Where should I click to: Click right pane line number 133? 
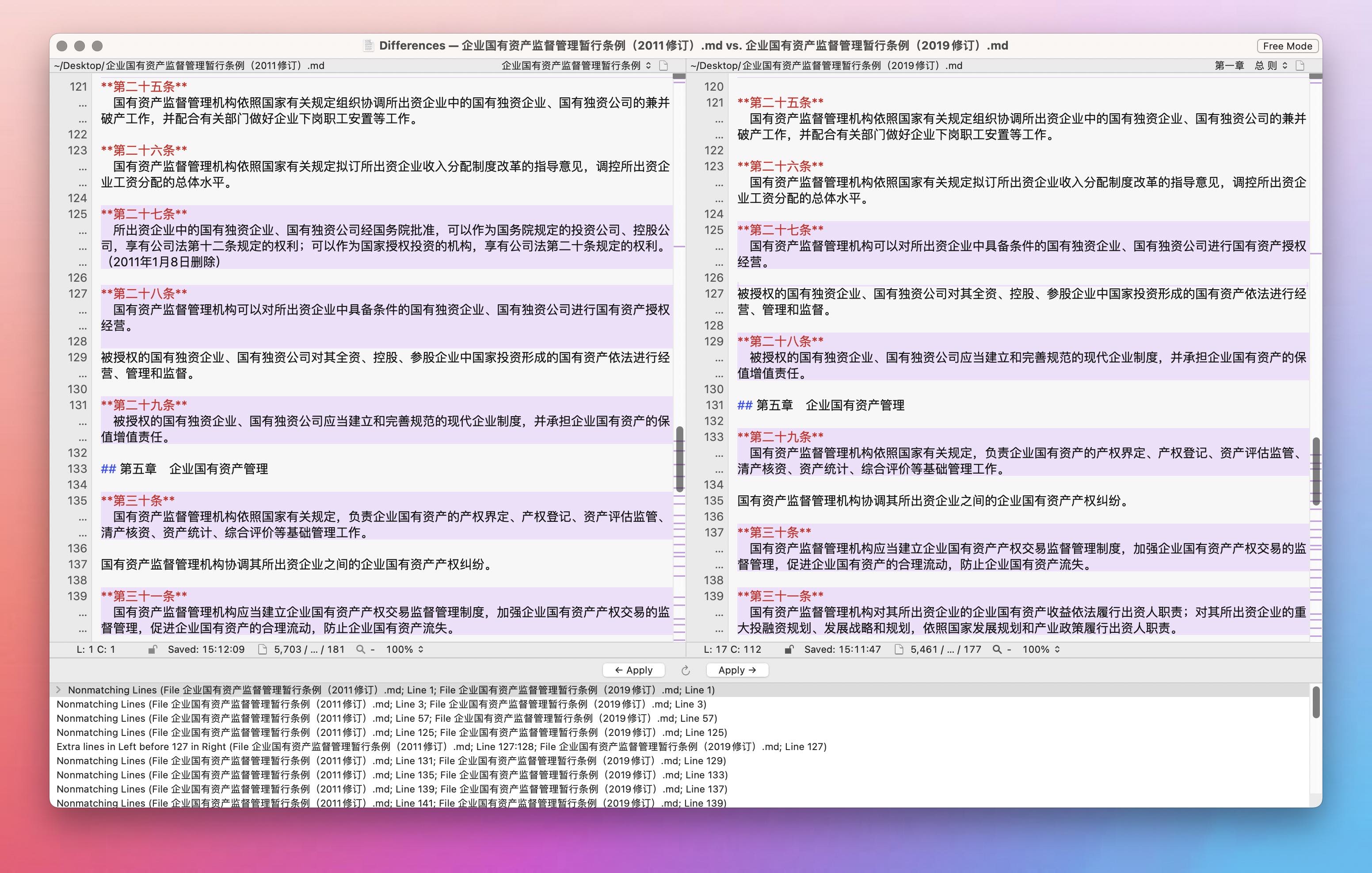pyautogui.click(x=714, y=437)
